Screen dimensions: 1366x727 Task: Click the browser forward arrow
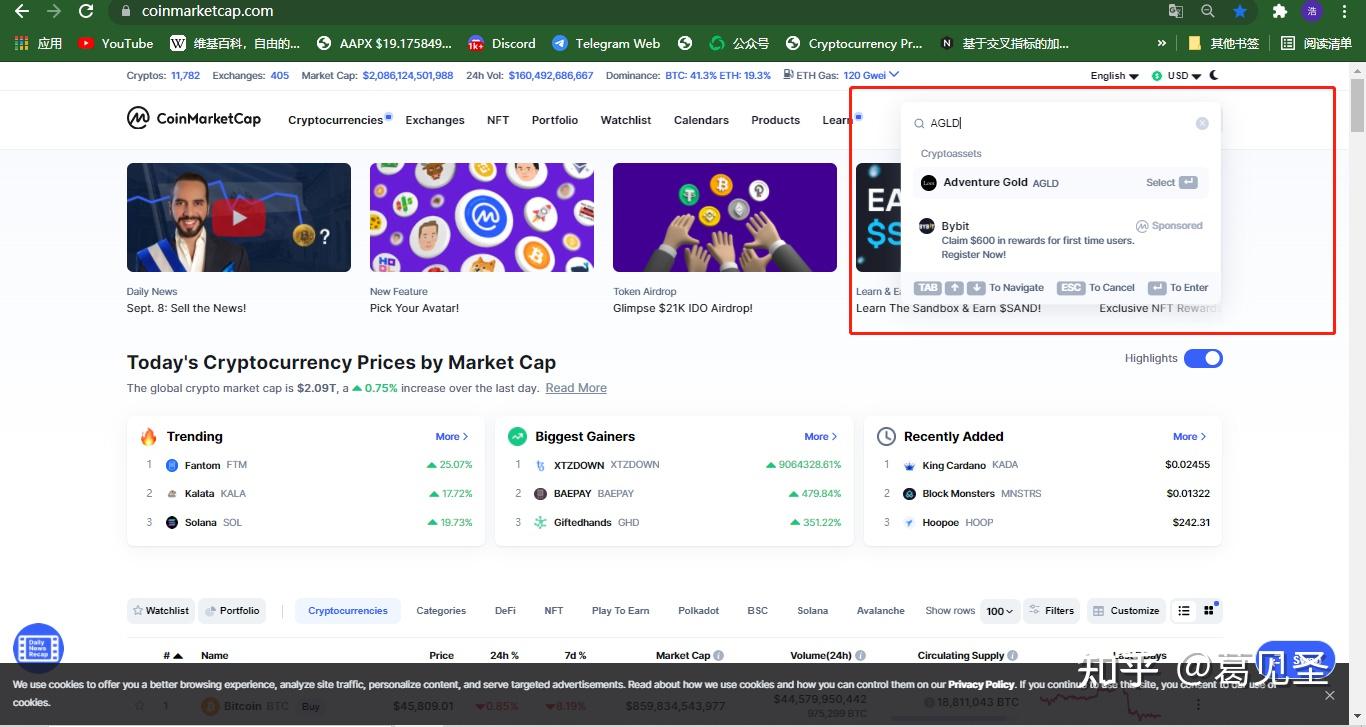click(x=53, y=11)
